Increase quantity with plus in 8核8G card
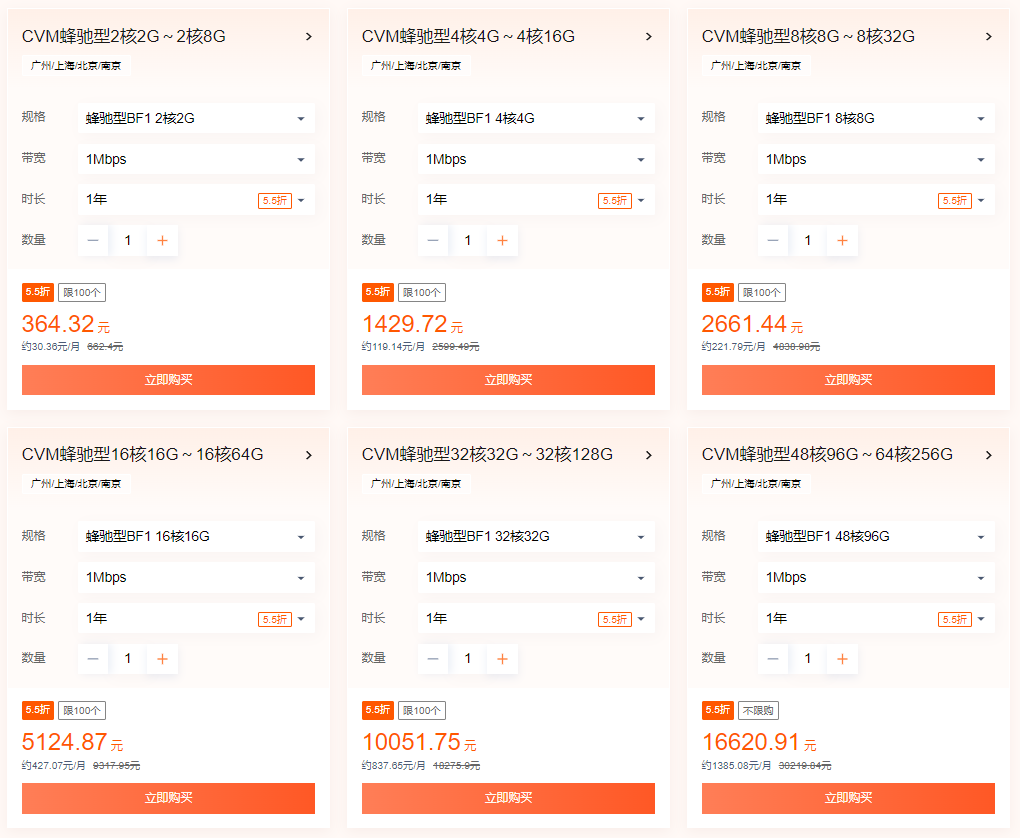1020x838 pixels. (842, 241)
